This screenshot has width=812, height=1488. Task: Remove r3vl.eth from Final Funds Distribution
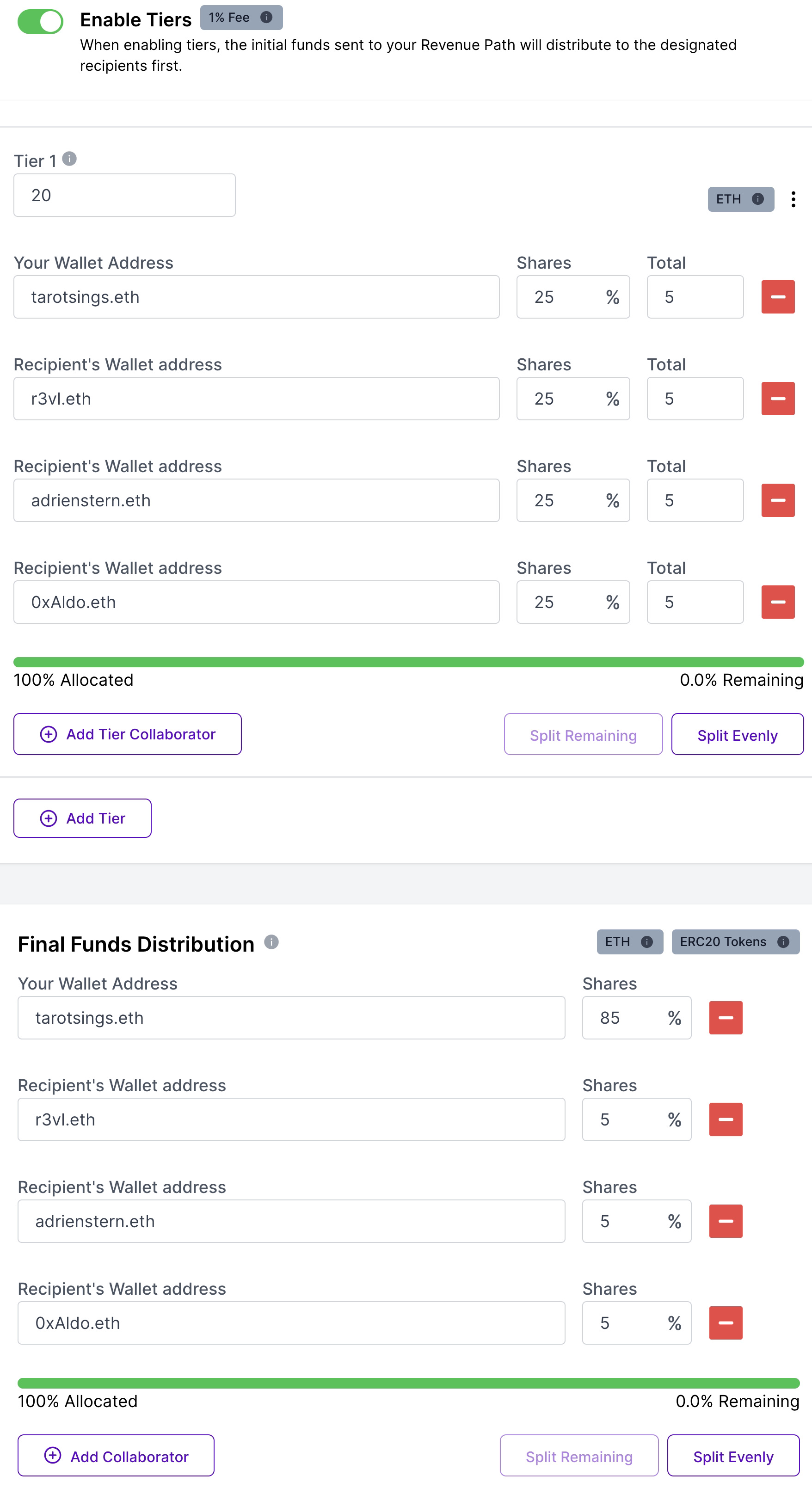(x=726, y=1119)
